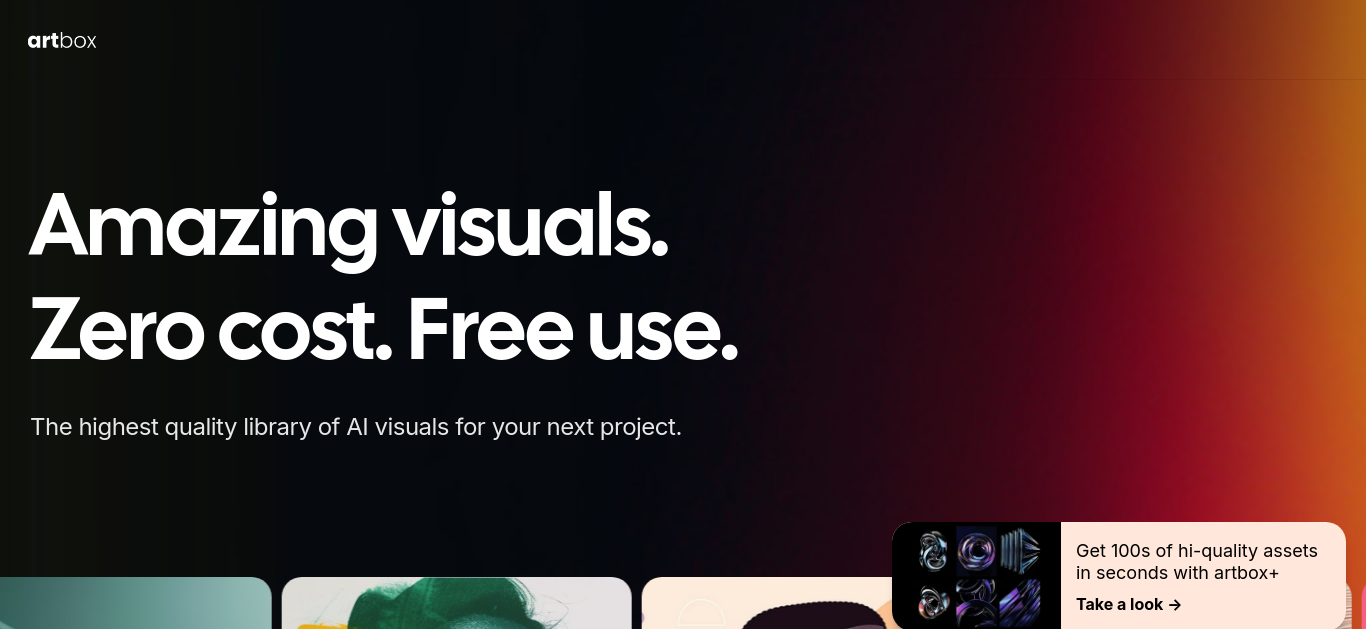Viewport: 1366px width, 629px height.
Task: Click the dark blob shape in peach card
Action: (815, 615)
